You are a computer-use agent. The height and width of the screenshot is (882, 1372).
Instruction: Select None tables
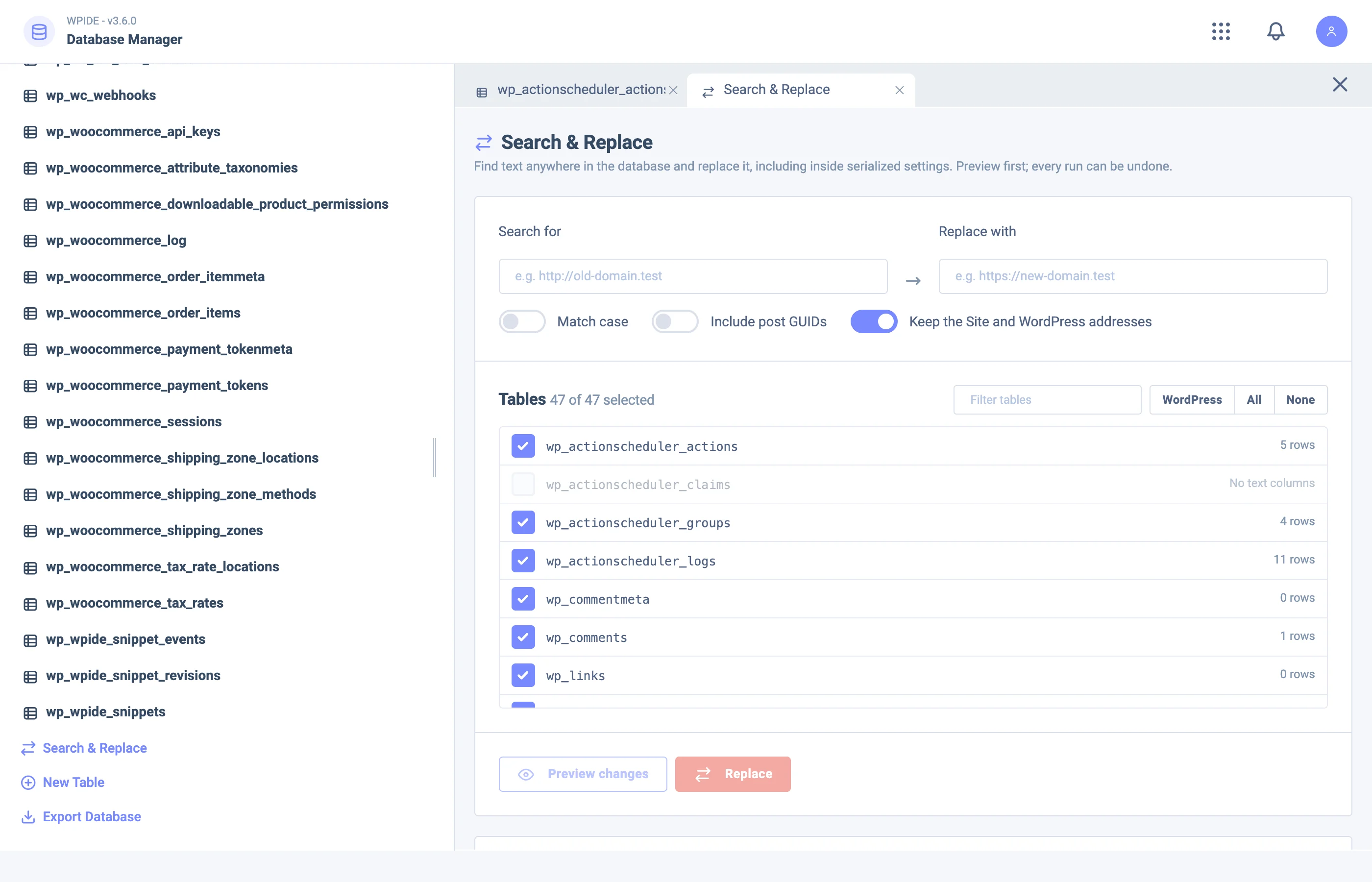click(1300, 400)
